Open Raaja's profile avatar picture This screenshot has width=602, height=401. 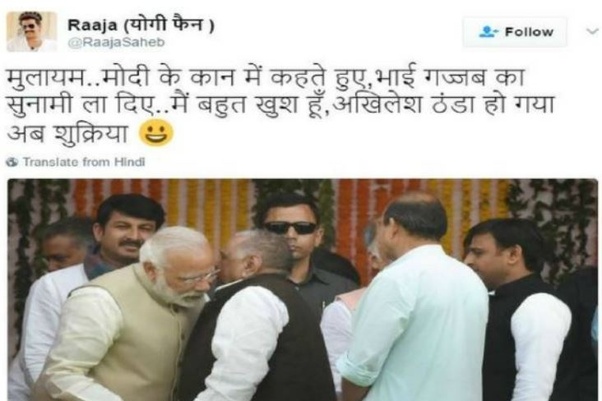[x=31, y=32]
